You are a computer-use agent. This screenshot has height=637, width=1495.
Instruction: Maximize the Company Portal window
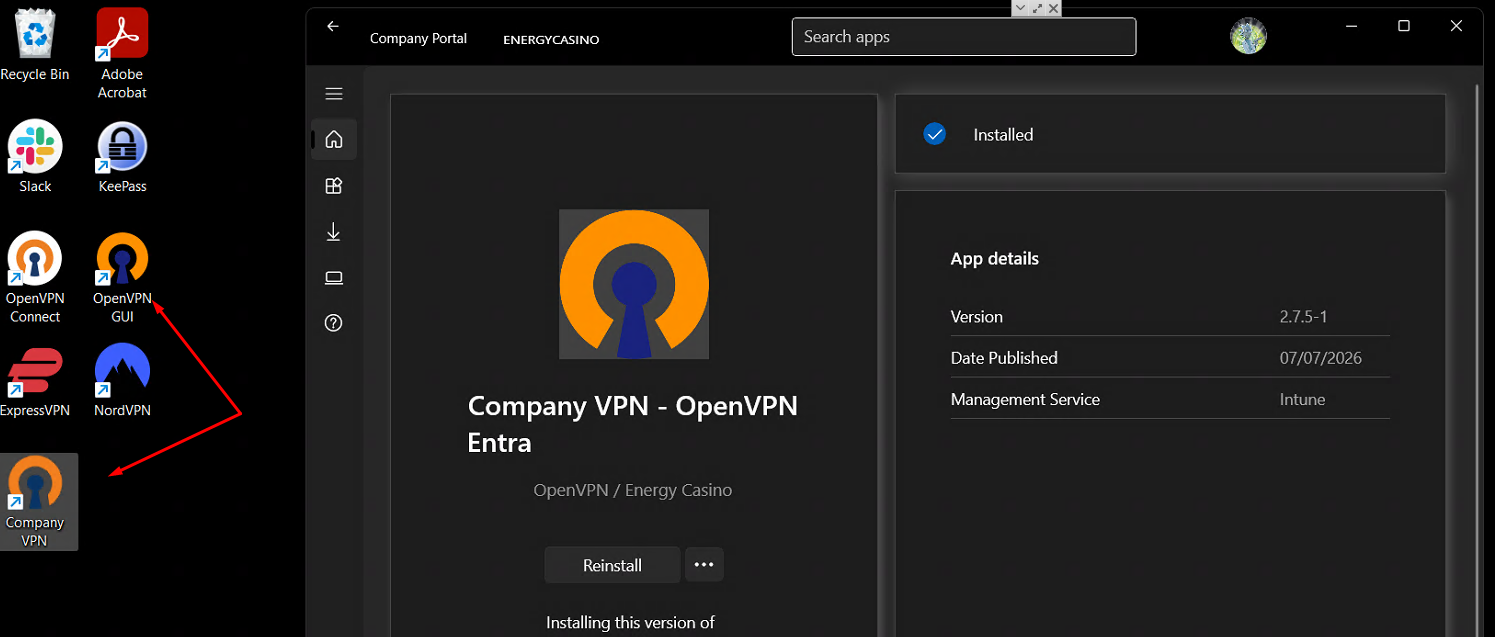pyautogui.click(x=1404, y=27)
